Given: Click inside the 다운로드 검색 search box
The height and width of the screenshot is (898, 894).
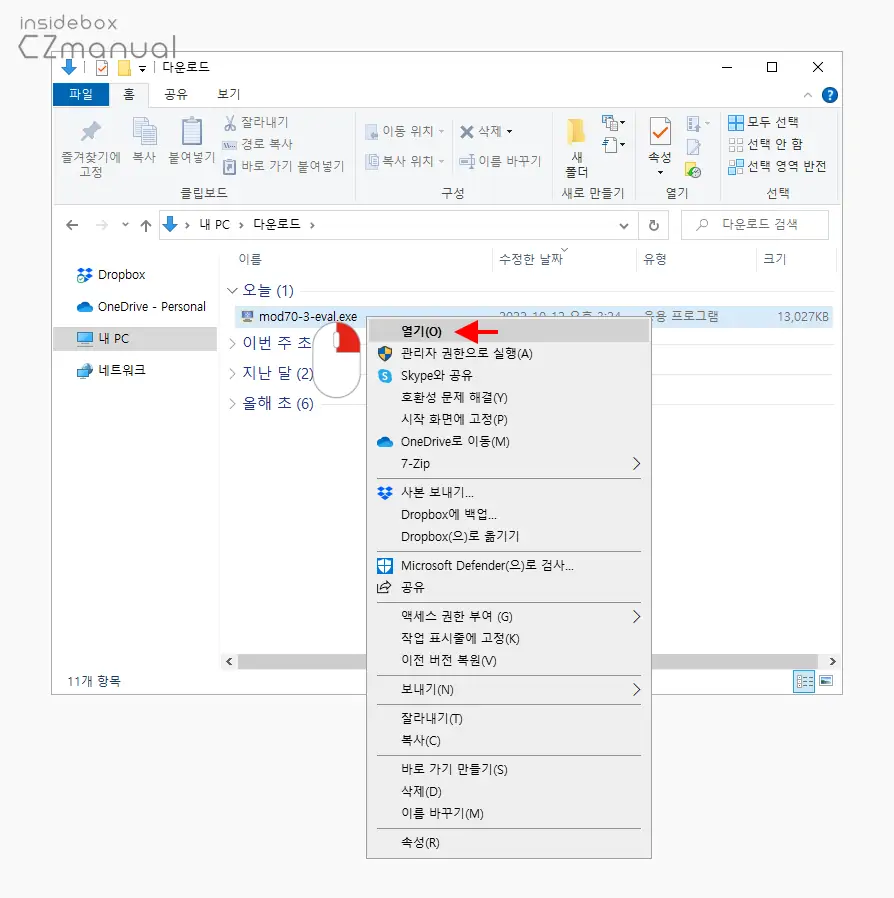Looking at the screenshot, I should [755, 224].
